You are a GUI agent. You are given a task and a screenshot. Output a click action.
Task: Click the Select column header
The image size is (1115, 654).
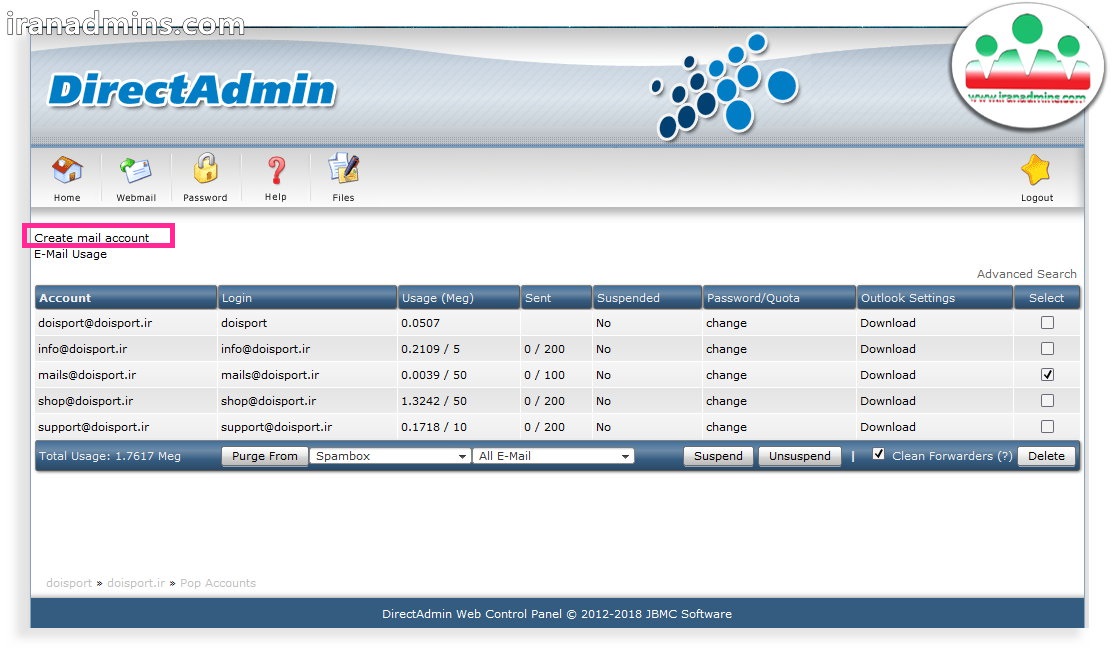click(1046, 299)
